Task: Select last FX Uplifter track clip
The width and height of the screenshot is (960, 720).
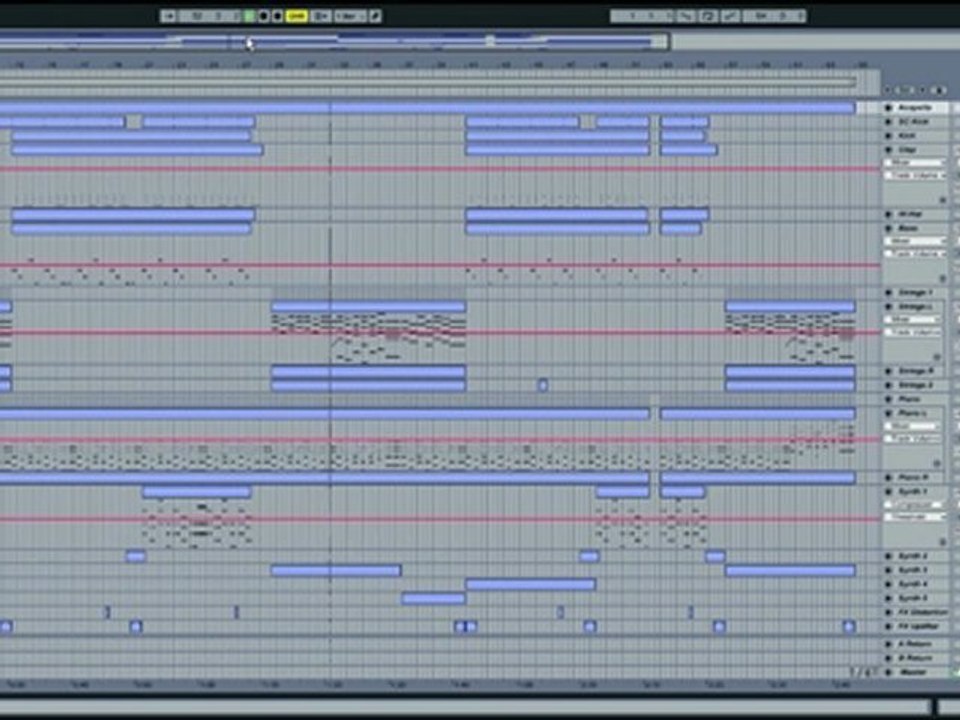Action: pyautogui.click(x=849, y=626)
